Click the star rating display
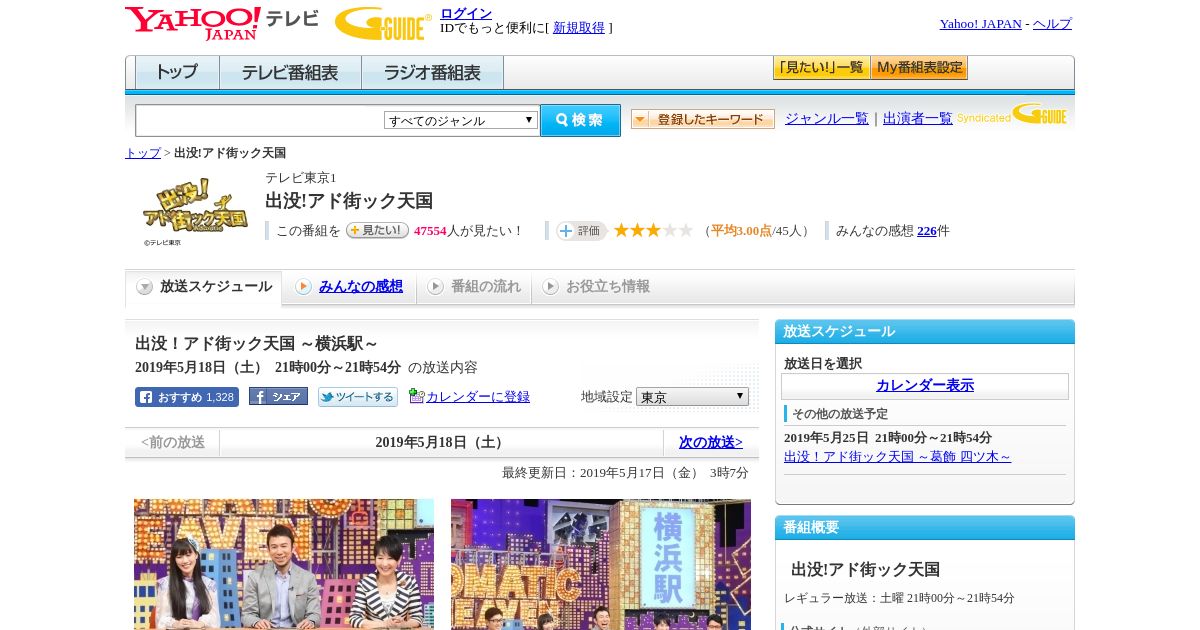Viewport: 1200px width, 630px height. [x=653, y=231]
